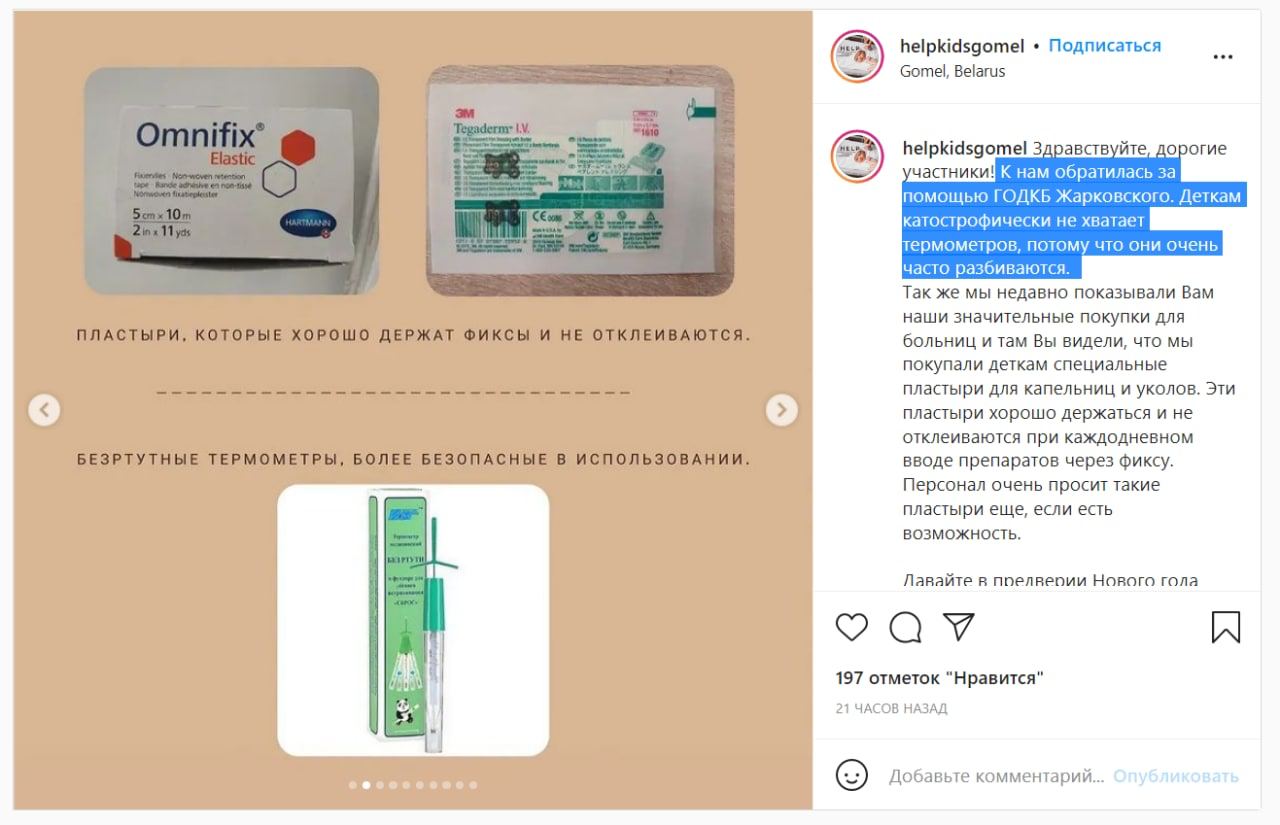Go to the previous carousel image
The height and width of the screenshot is (825, 1280).
pos(44,409)
